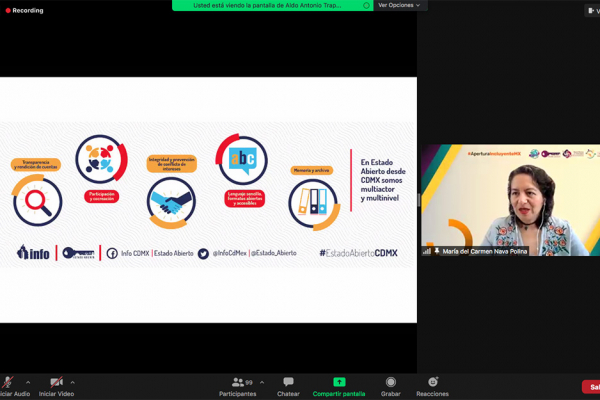
Task: Click the signal strength icon on speaker video
Action: pyautogui.click(x=427, y=251)
